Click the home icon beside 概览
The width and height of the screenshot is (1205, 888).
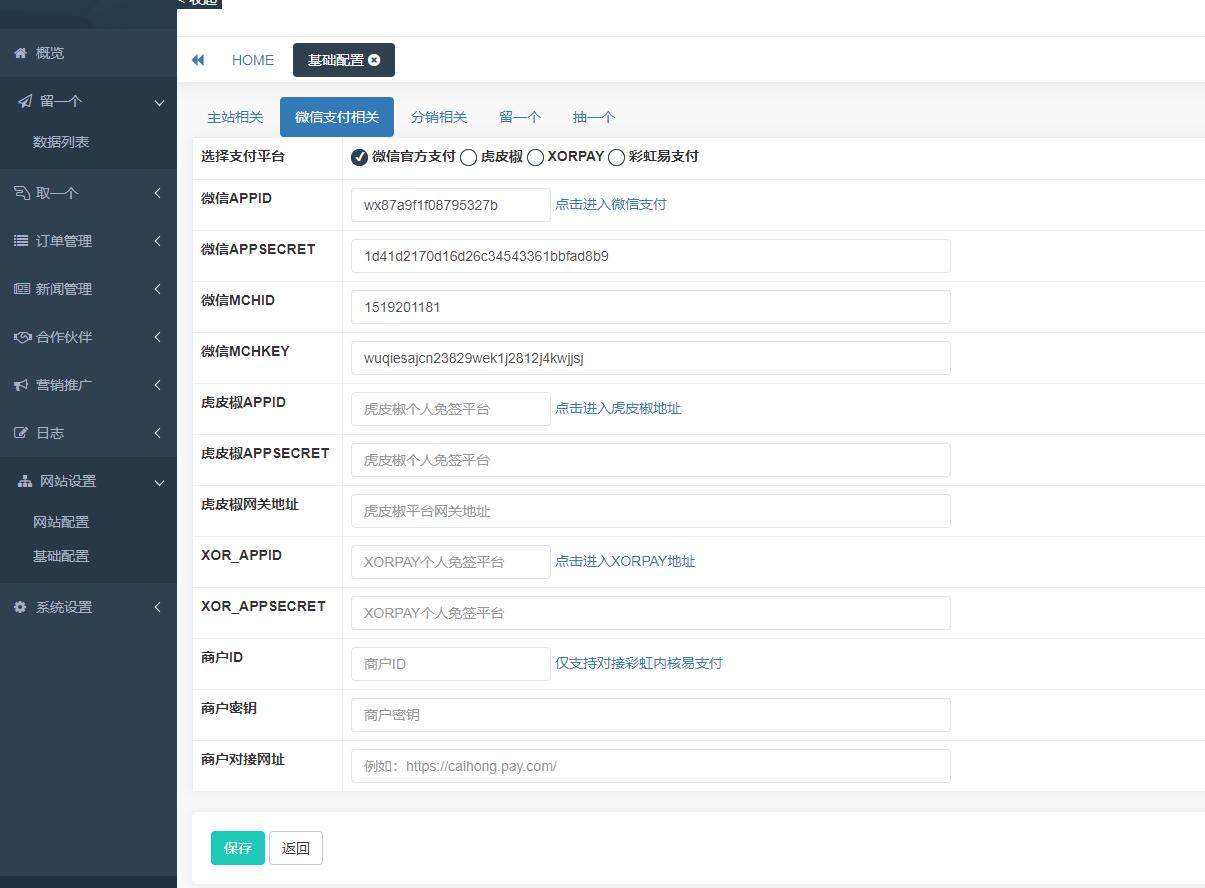point(20,53)
